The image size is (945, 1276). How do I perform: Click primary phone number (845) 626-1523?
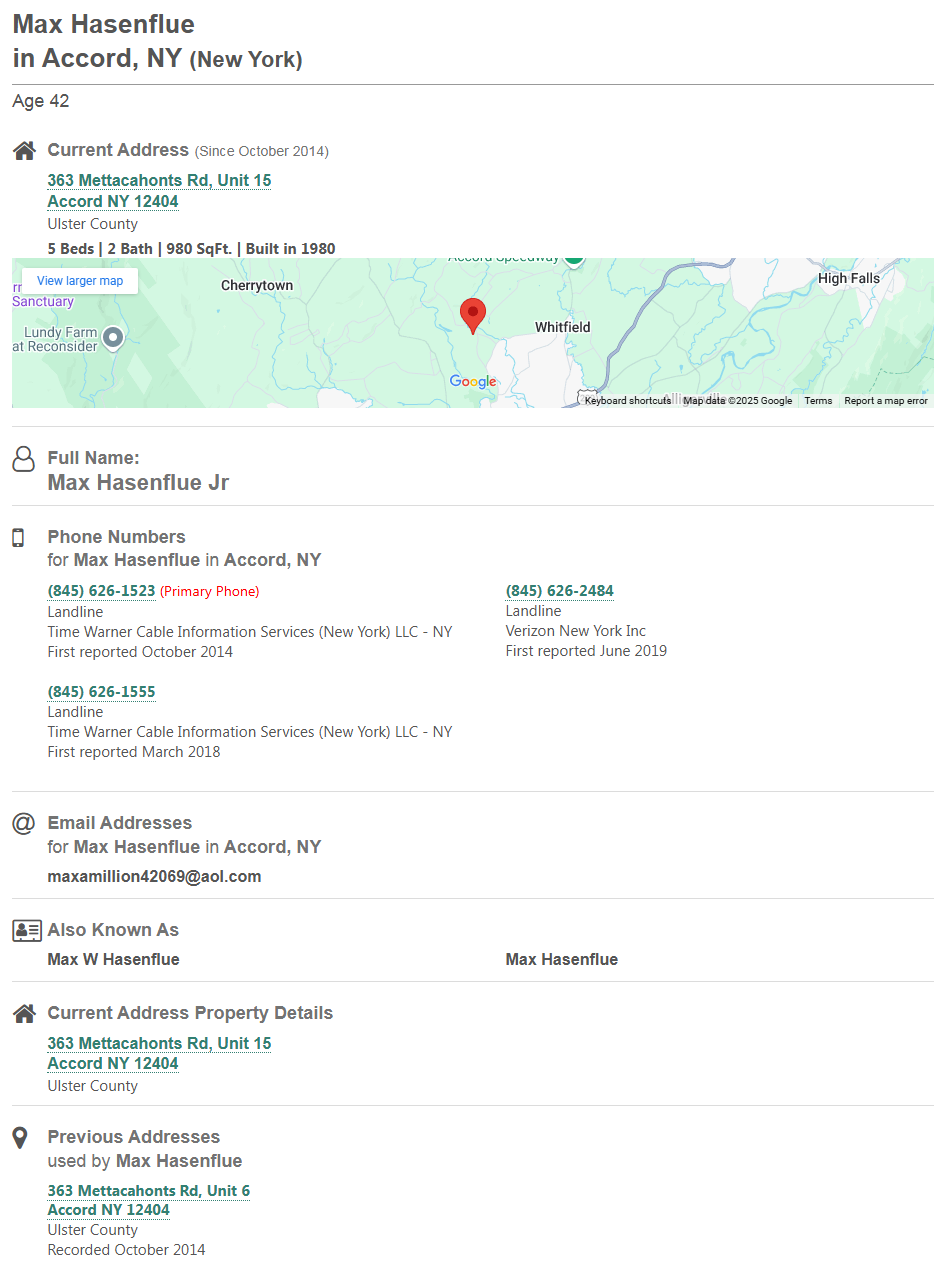coord(101,591)
